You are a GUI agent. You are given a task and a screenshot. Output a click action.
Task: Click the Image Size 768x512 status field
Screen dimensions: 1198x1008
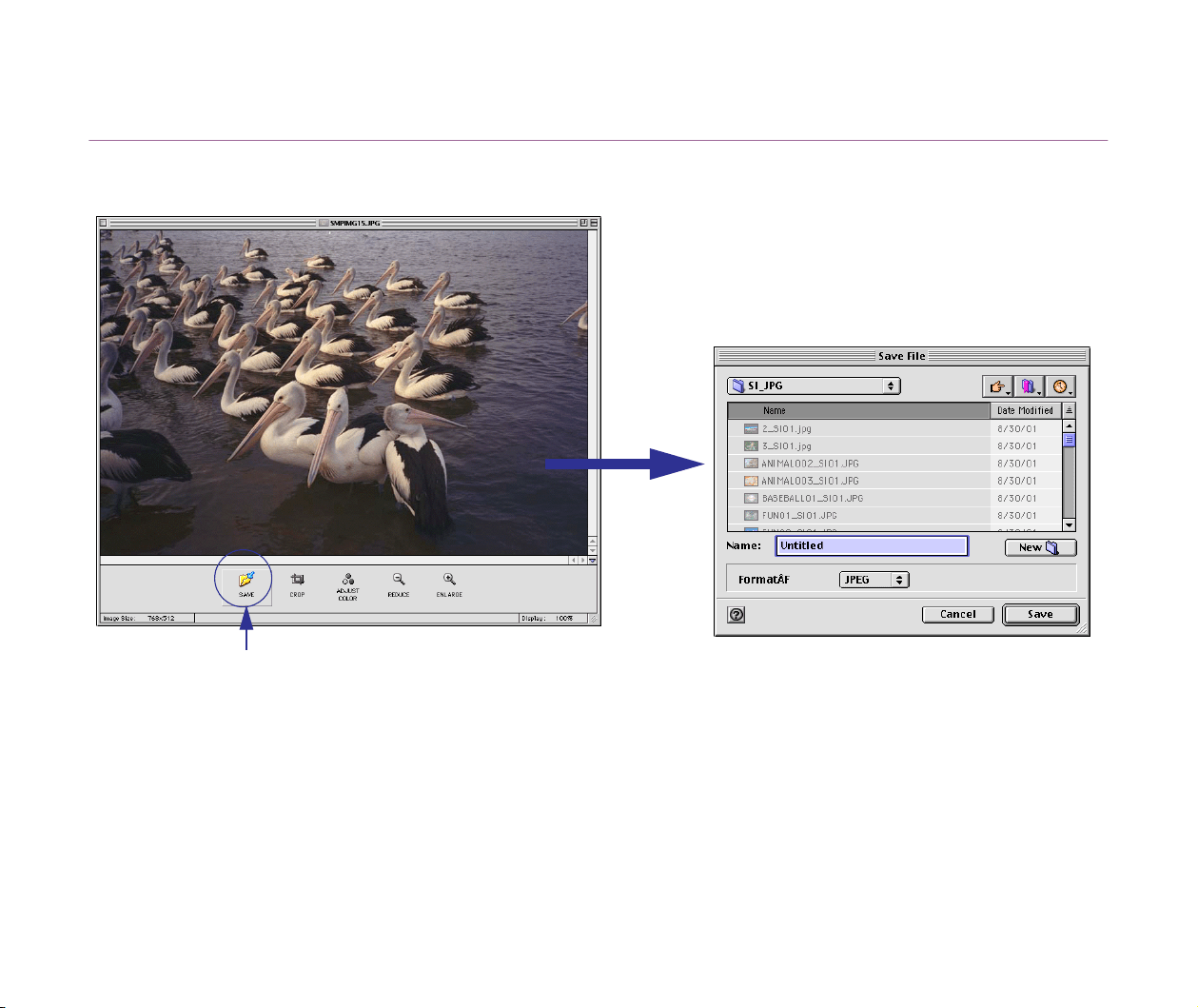pyautogui.click(x=147, y=619)
